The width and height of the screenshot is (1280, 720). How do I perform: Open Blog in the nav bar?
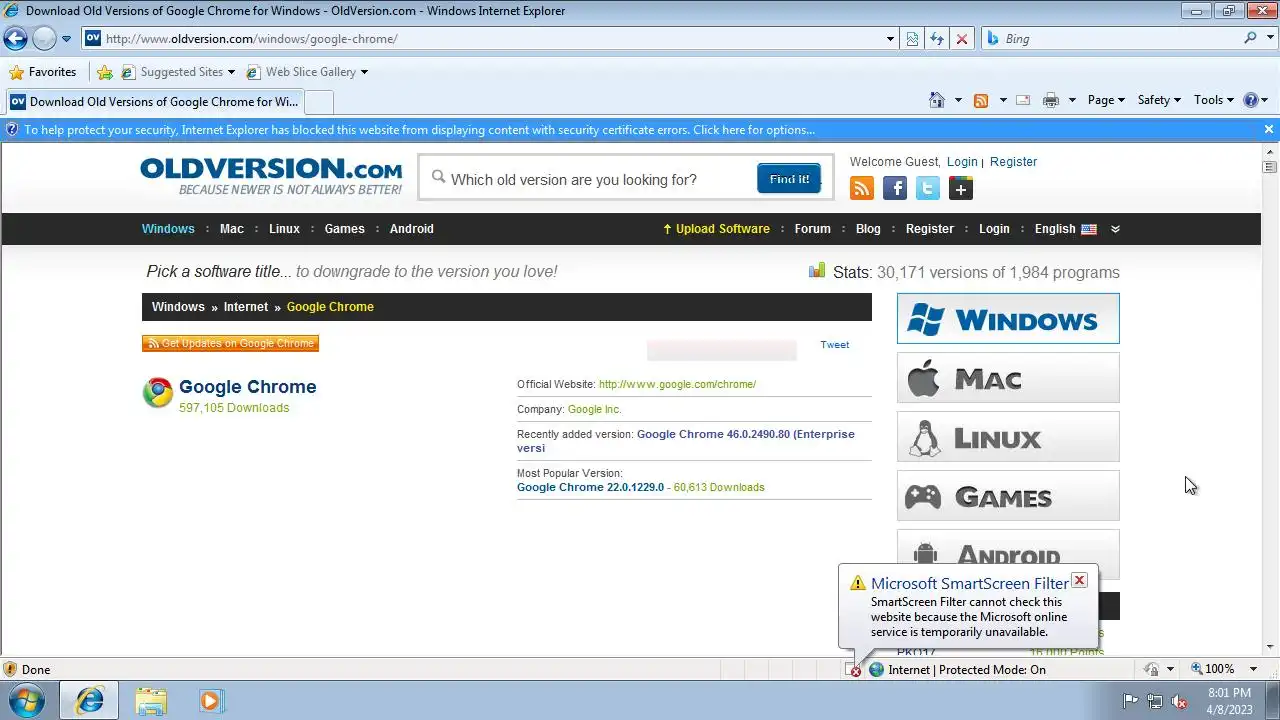point(868,229)
